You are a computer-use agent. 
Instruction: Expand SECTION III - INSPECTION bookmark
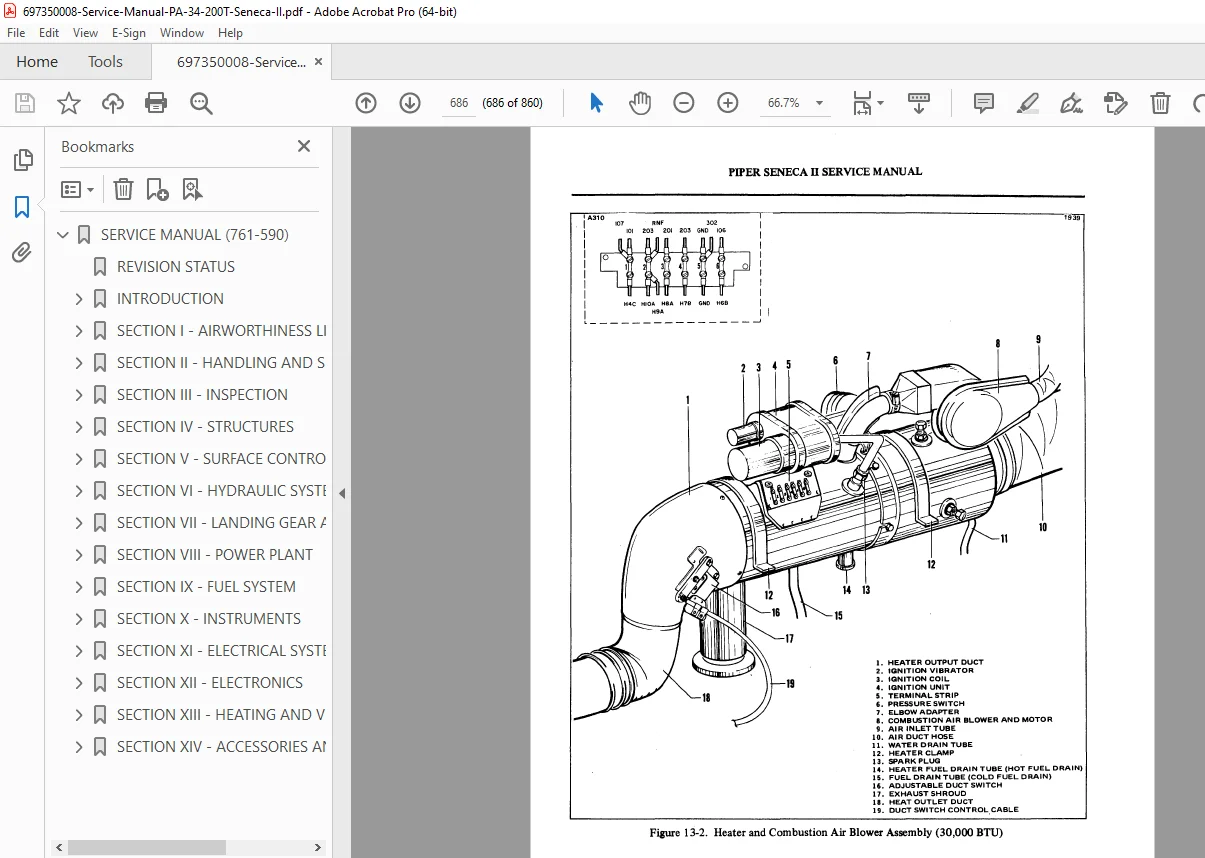coord(80,395)
